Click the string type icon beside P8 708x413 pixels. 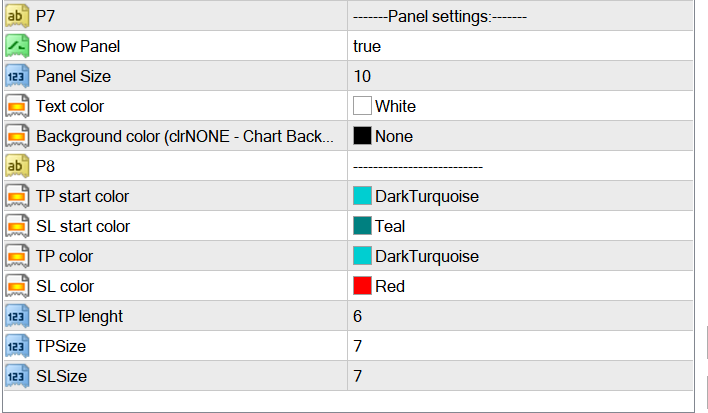[17, 166]
